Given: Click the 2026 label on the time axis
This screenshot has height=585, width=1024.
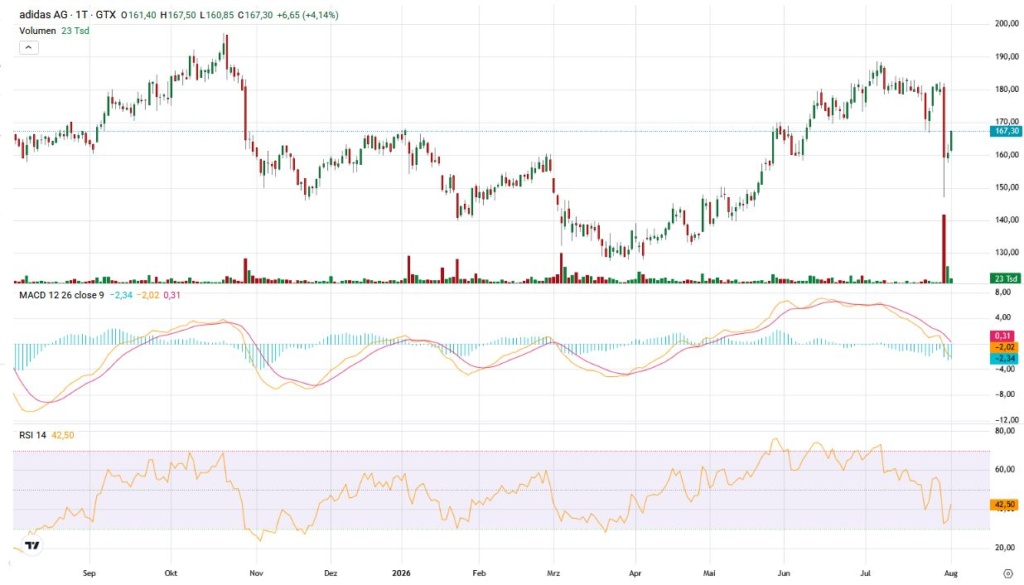Looking at the screenshot, I should coord(401,573).
